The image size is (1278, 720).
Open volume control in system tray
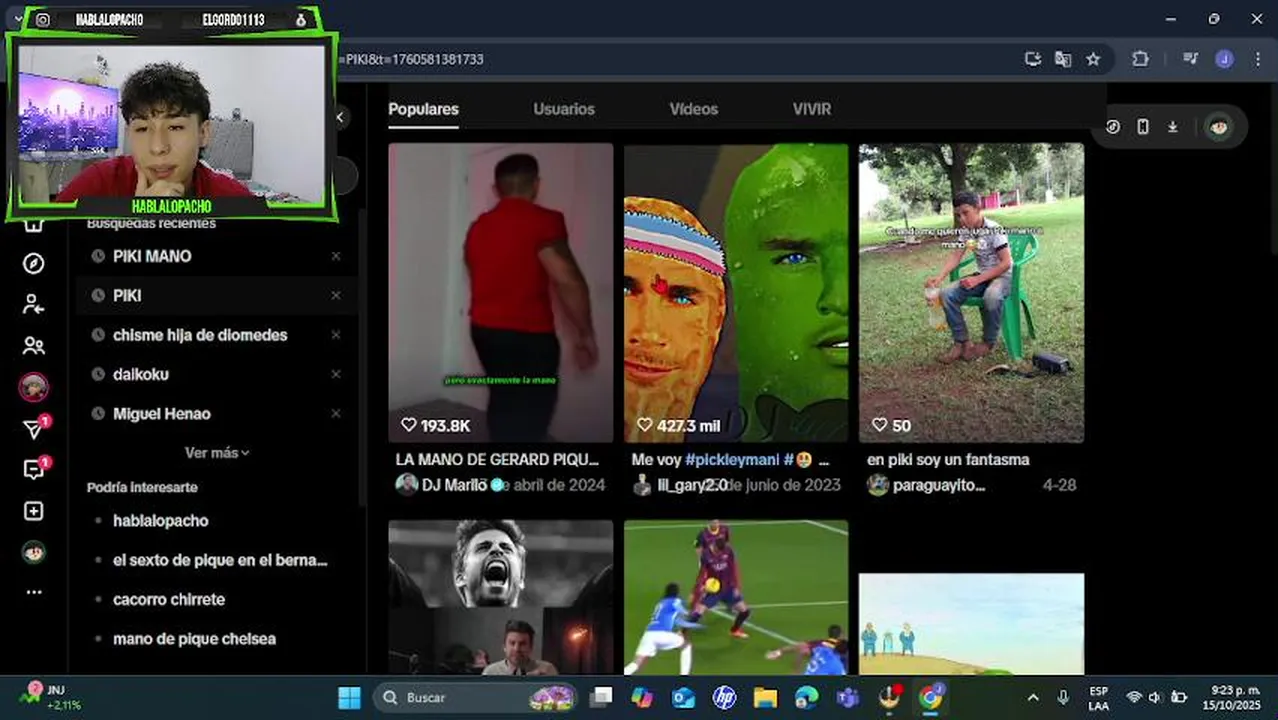(1155, 697)
